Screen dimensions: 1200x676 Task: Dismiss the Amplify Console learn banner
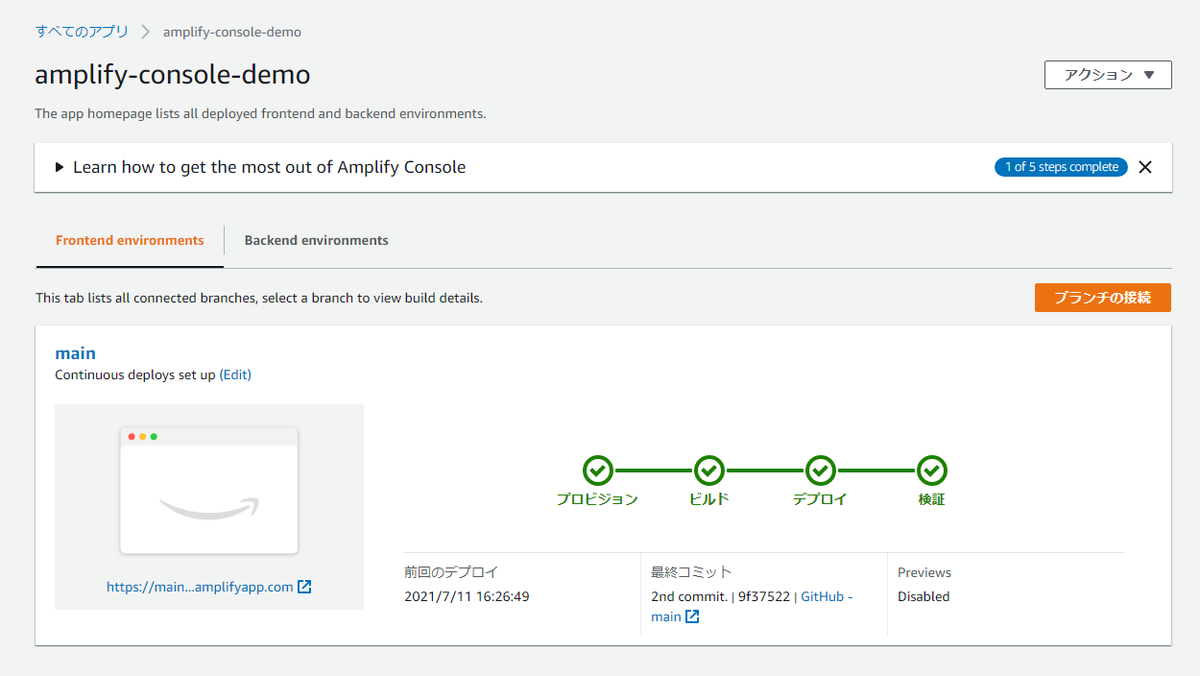tap(1146, 167)
